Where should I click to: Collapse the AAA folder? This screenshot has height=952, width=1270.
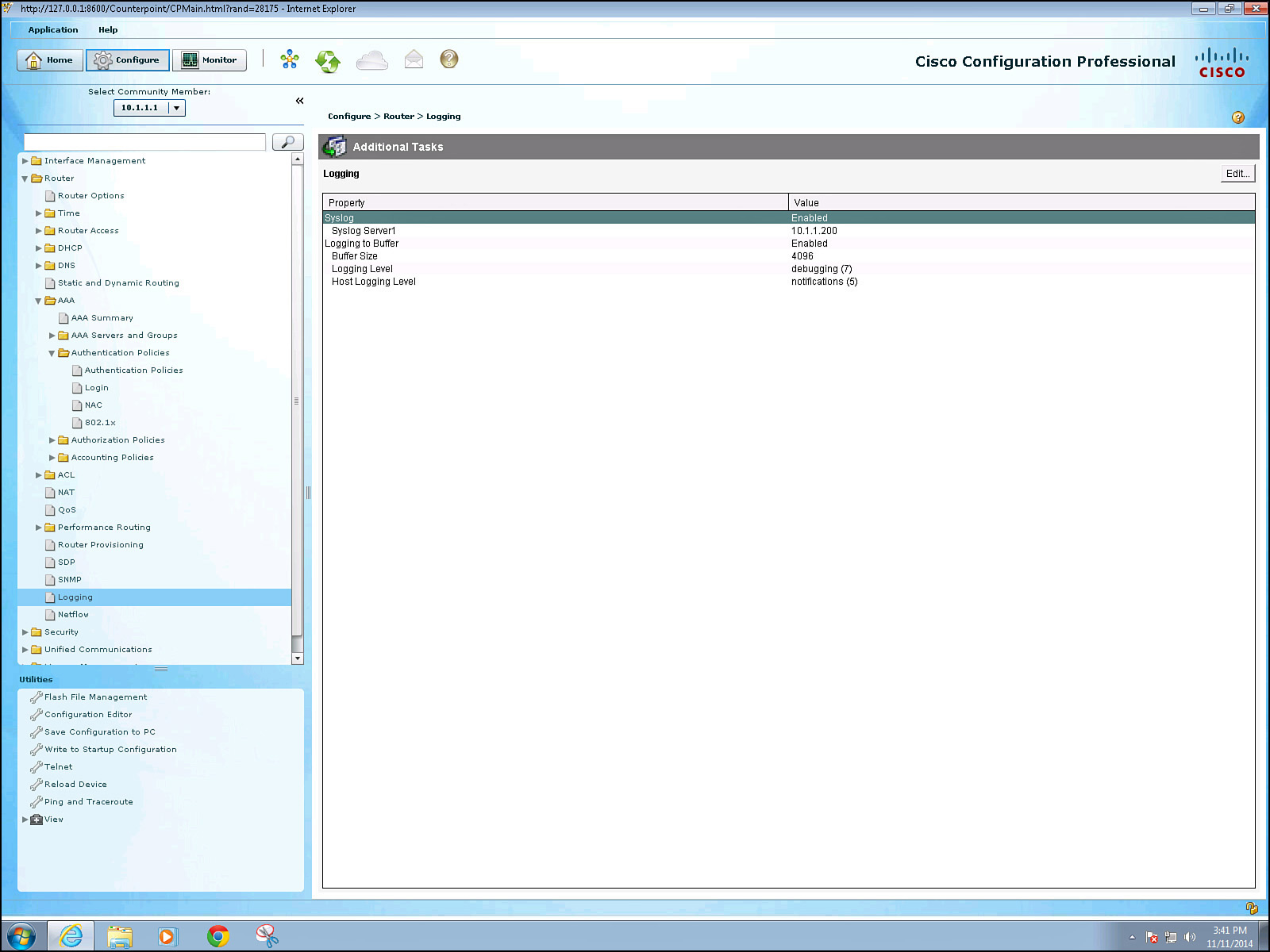(x=38, y=301)
